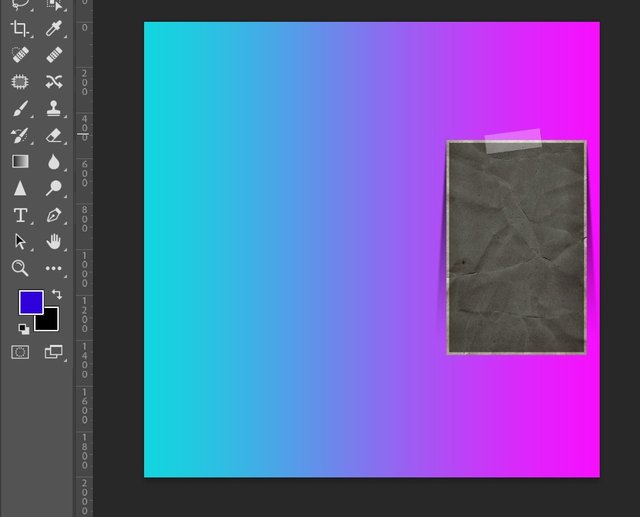
Task: Select the Spot Healing Brush tool
Action: [20, 55]
